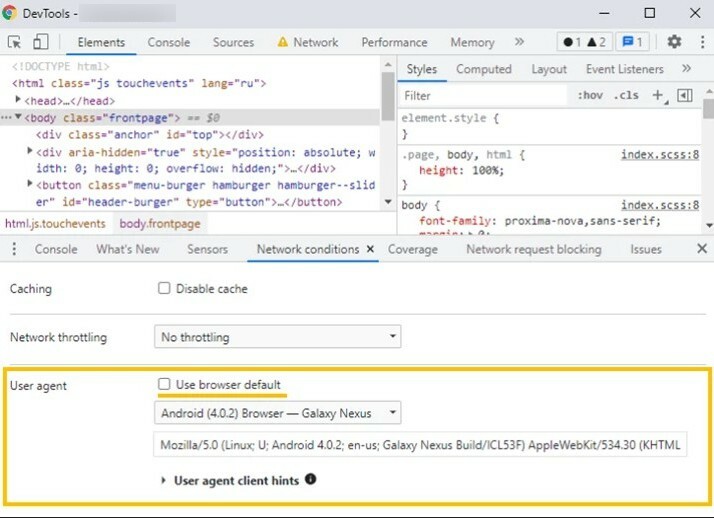Open the Network throttling dropdown
This screenshot has width=714, height=518.
point(277,337)
